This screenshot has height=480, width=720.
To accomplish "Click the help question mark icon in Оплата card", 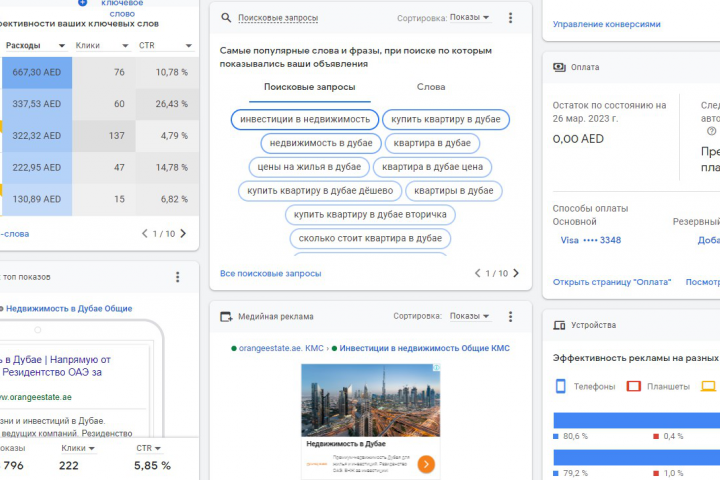I will click(x=711, y=131).
